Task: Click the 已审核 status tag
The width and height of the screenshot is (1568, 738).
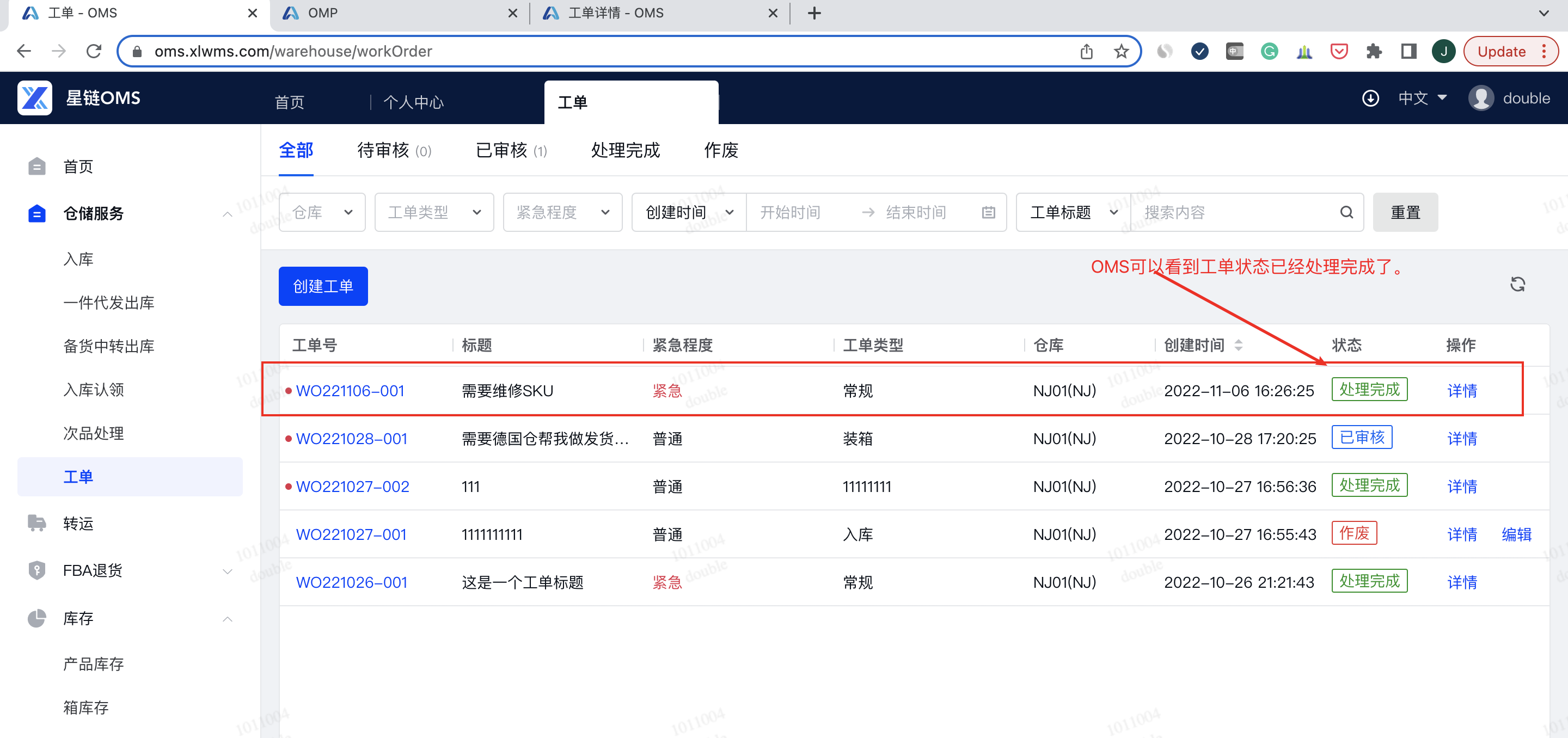Action: (x=1362, y=437)
